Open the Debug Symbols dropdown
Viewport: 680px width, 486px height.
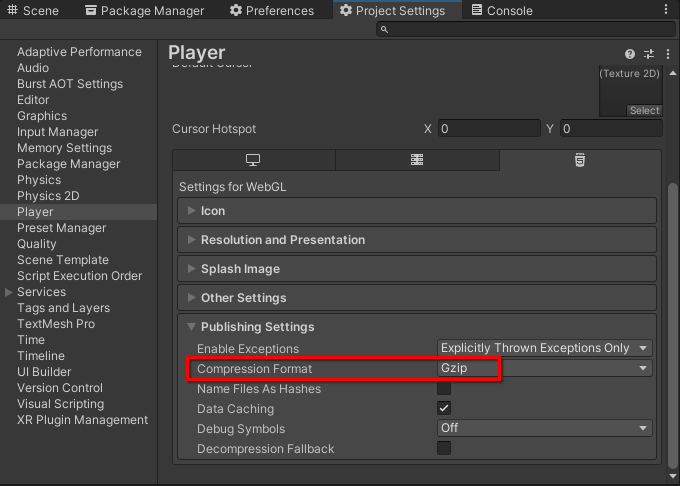(x=544, y=428)
